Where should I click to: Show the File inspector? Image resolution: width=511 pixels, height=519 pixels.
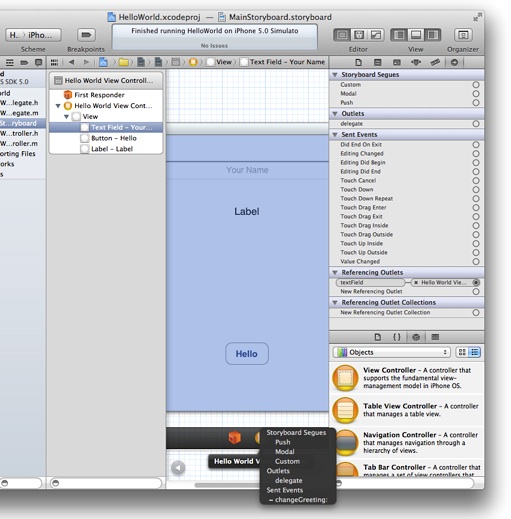[358, 62]
